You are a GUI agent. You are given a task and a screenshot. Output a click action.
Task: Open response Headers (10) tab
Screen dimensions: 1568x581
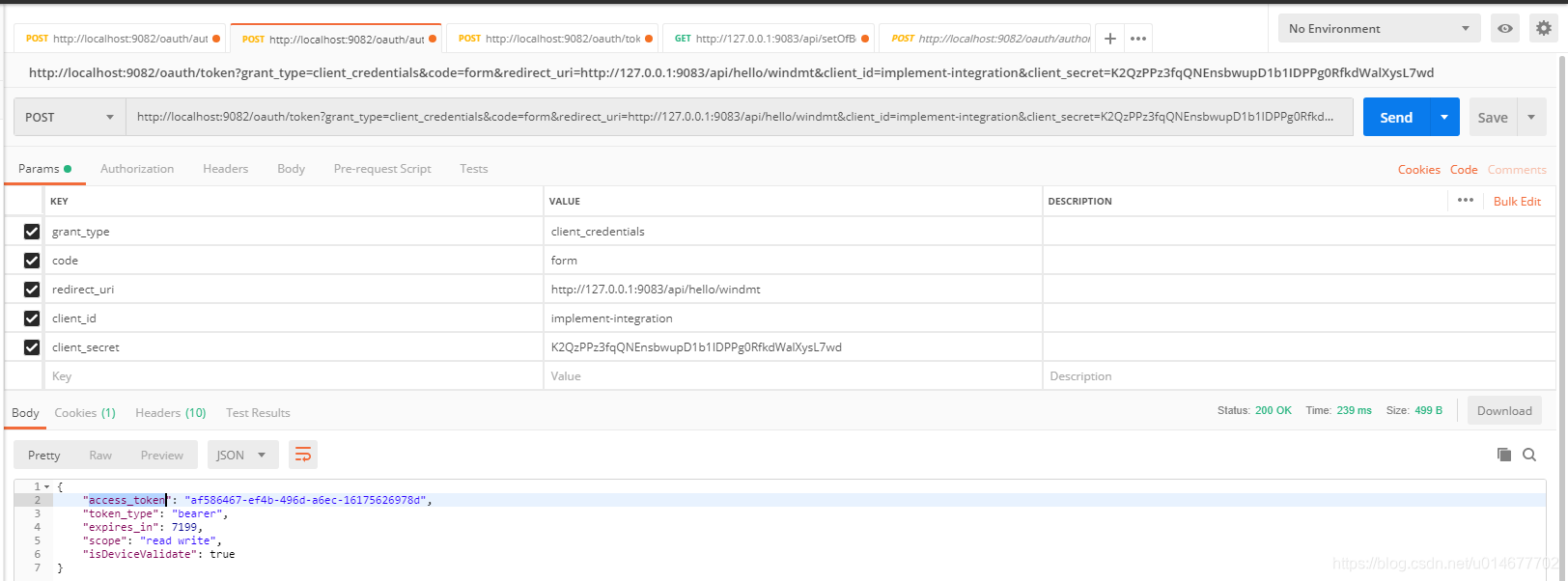(171, 413)
